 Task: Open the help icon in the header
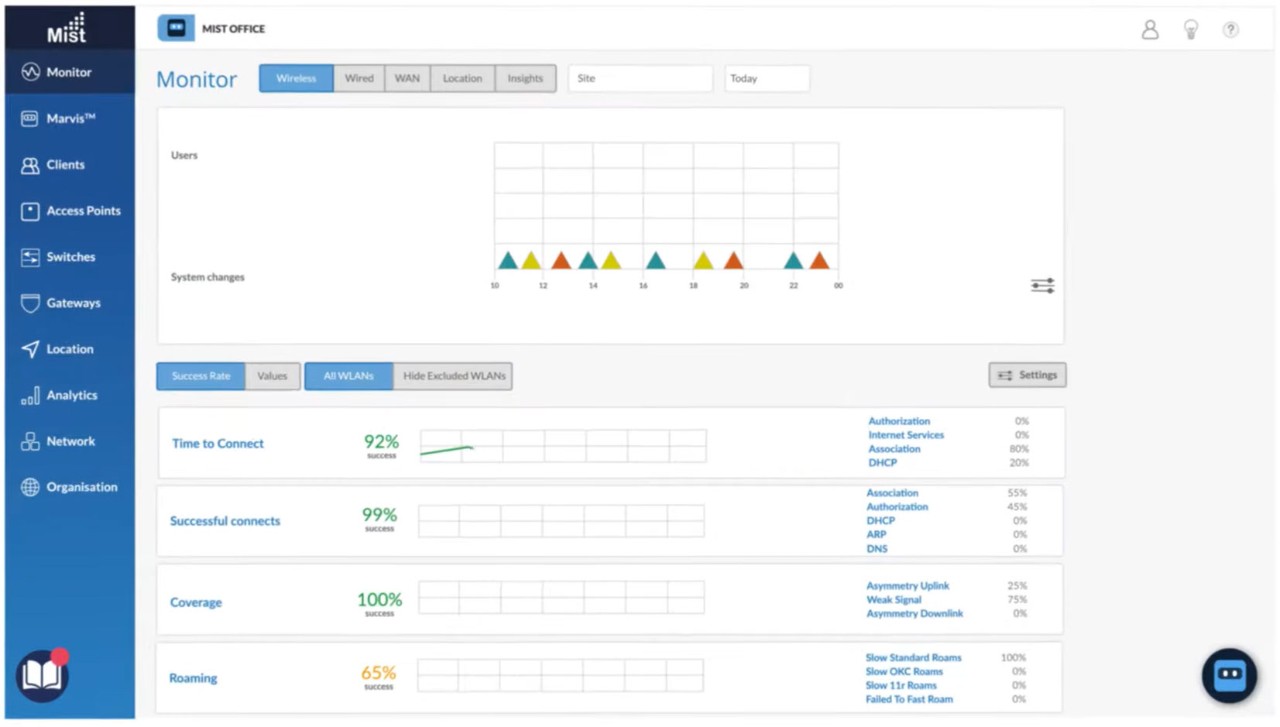coord(1230,30)
